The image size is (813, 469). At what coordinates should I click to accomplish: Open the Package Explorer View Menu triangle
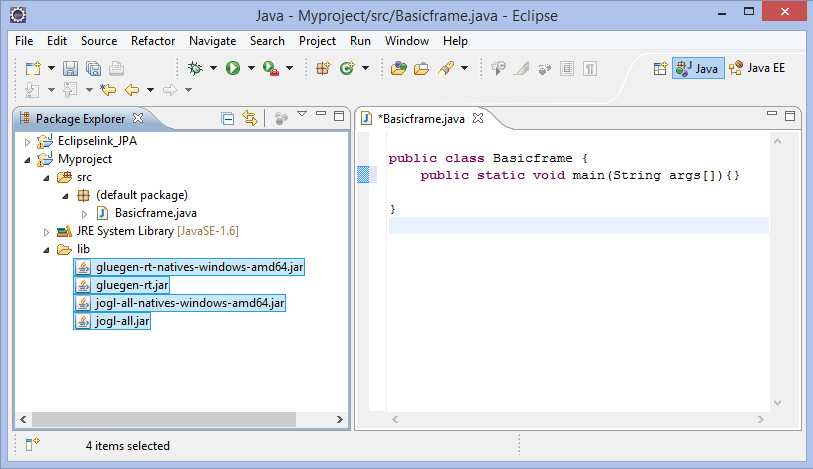click(302, 114)
